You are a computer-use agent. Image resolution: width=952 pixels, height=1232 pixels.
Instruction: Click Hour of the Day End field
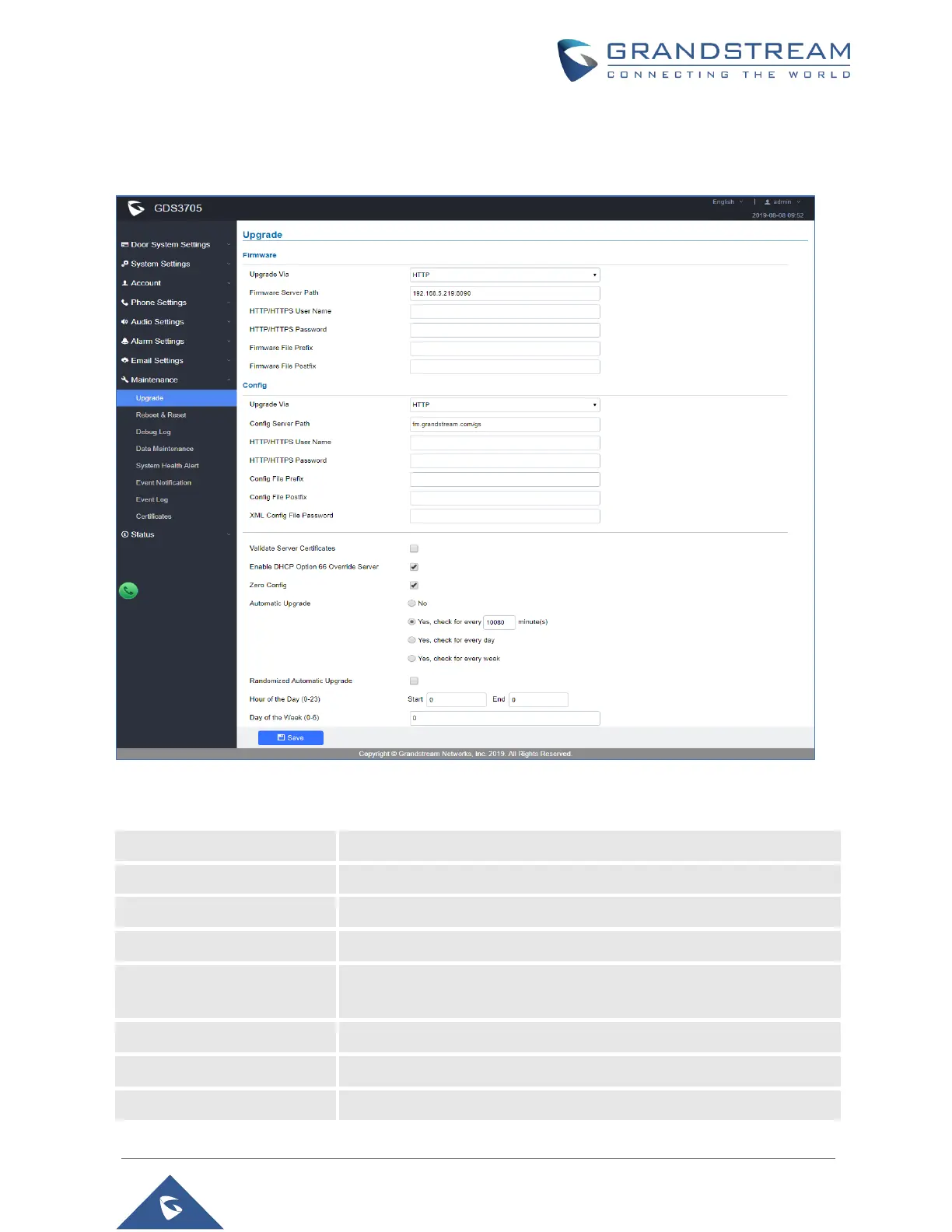538,699
